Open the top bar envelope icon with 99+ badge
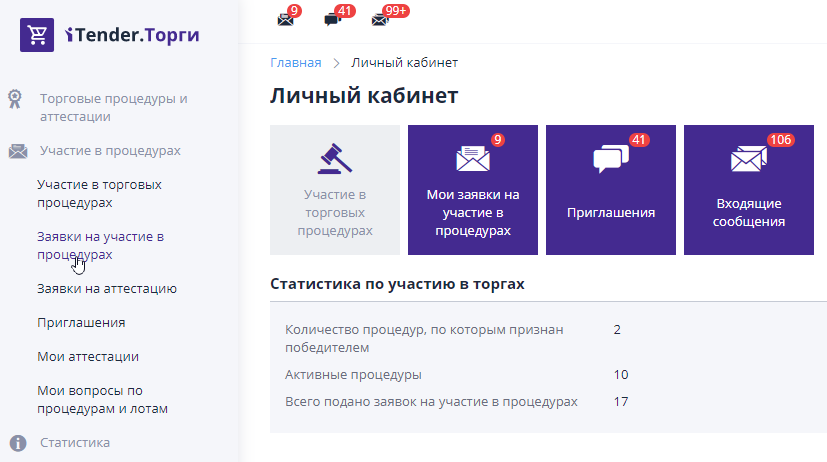 click(380, 19)
